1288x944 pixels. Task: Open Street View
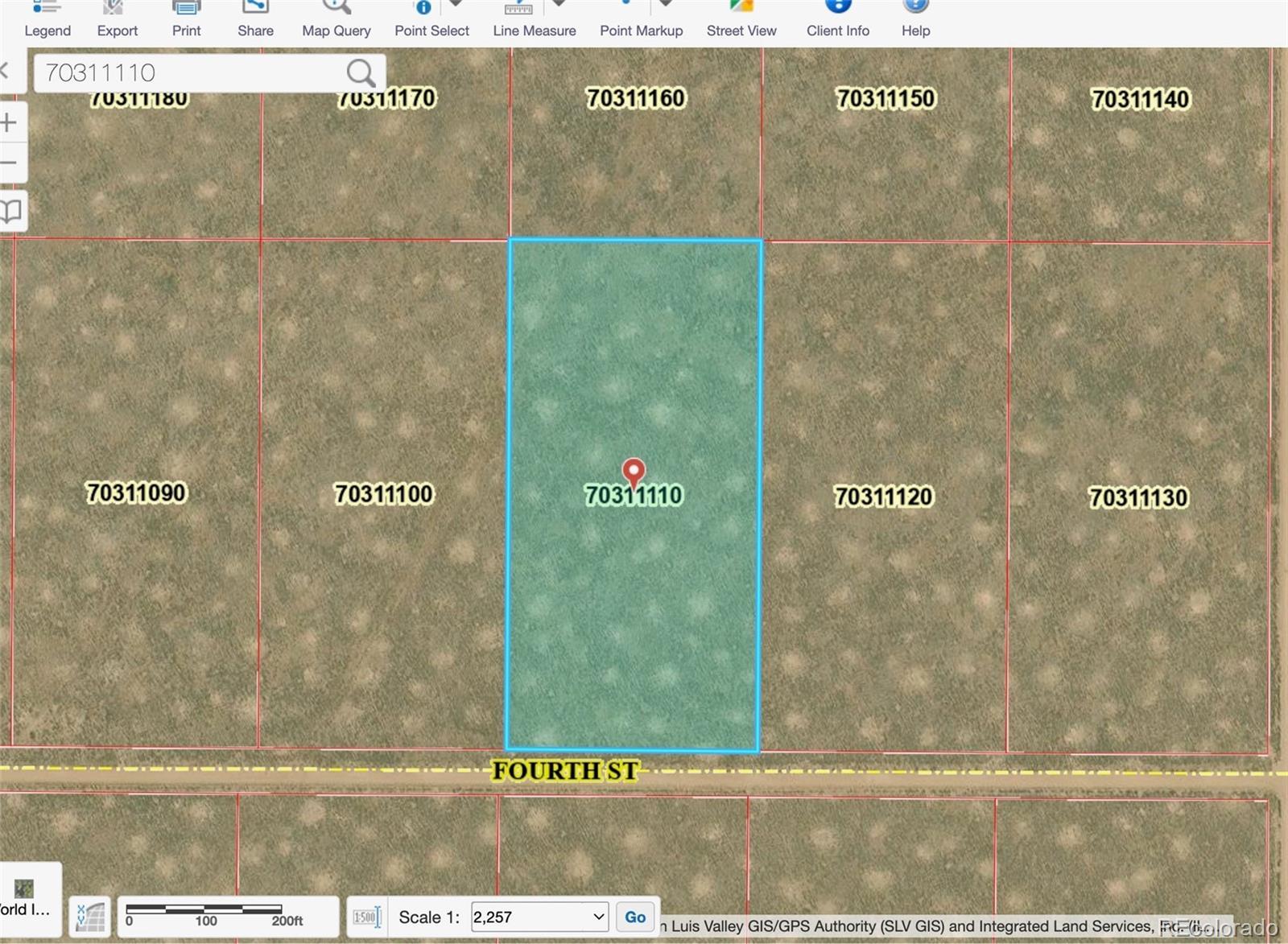(741, 20)
